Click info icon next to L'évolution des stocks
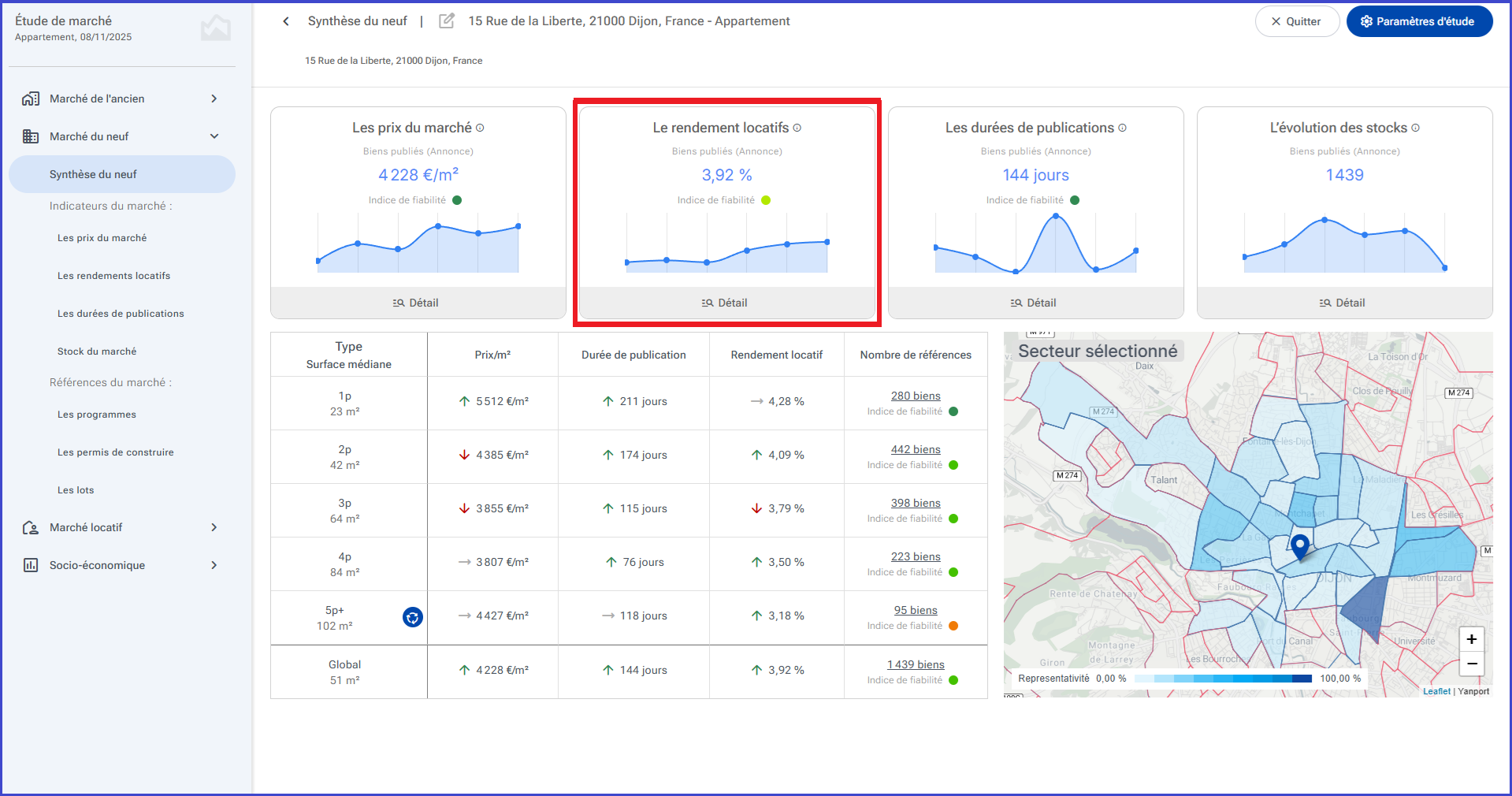Image resolution: width=1512 pixels, height=796 pixels. click(x=1415, y=128)
